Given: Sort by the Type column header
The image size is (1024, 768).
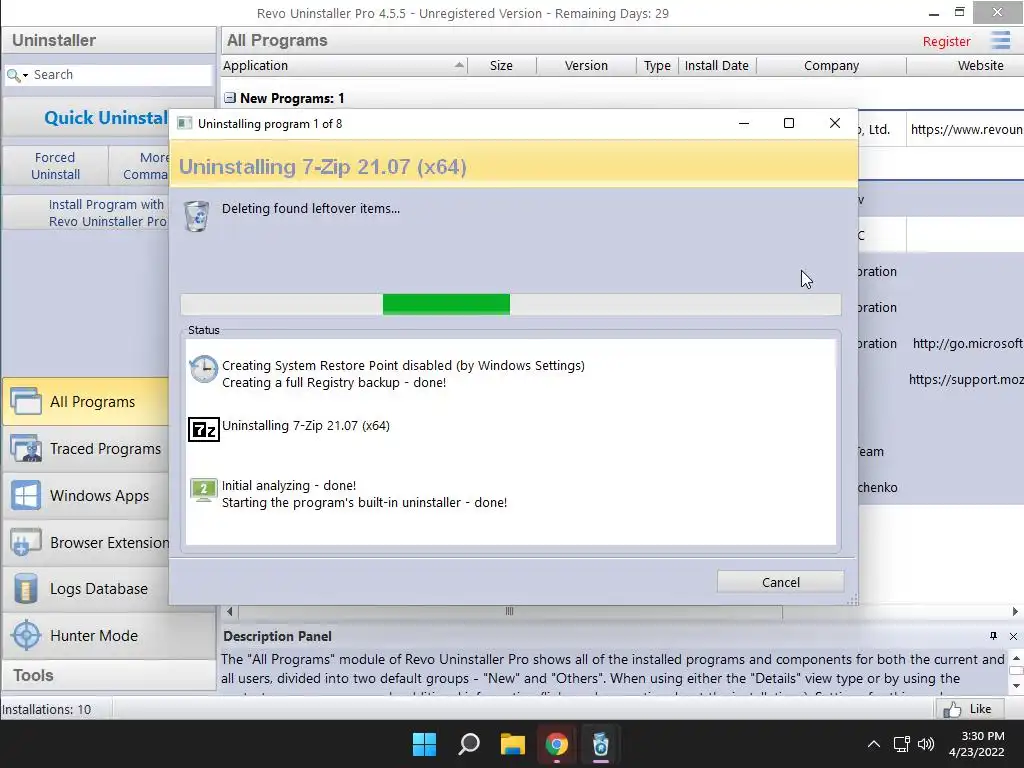Looking at the screenshot, I should pyautogui.click(x=657, y=65).
